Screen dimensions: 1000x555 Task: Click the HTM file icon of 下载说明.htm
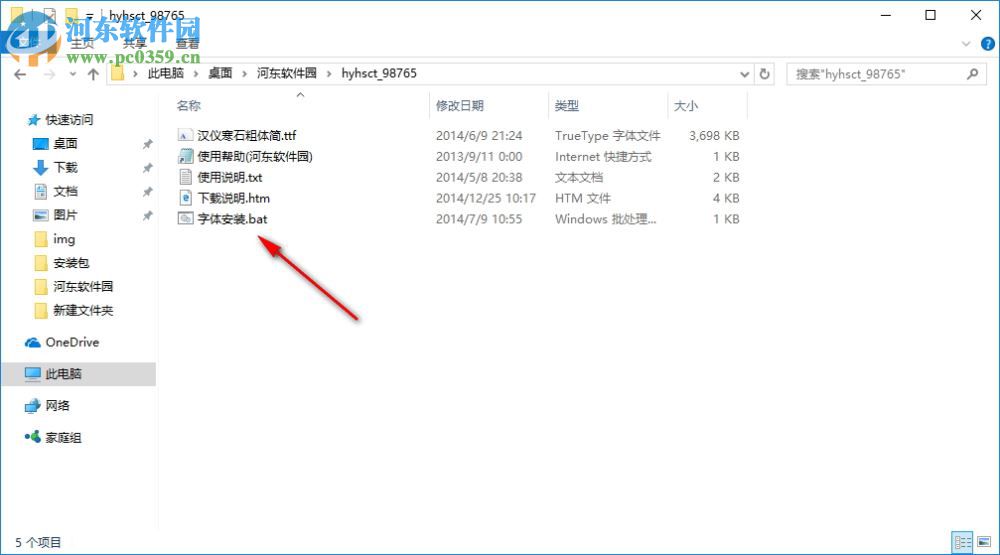click(185, 198)
